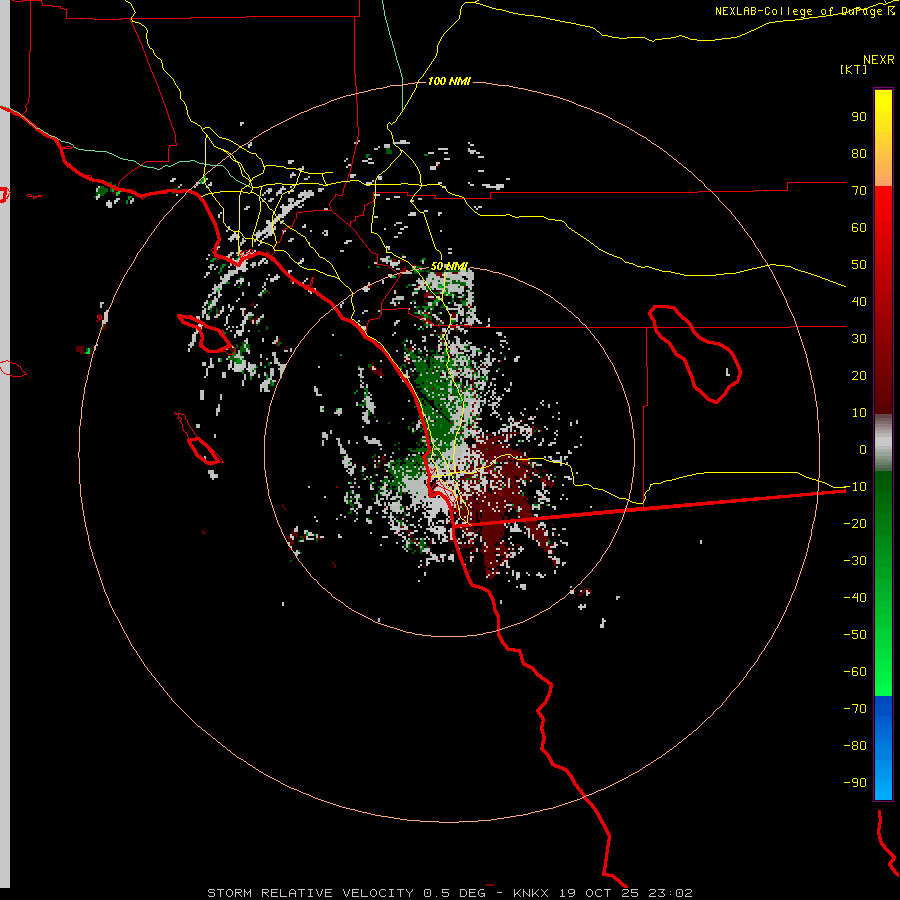Select the 20 value on velocity scale
The image size is (900, 900).
click(859, 376)
